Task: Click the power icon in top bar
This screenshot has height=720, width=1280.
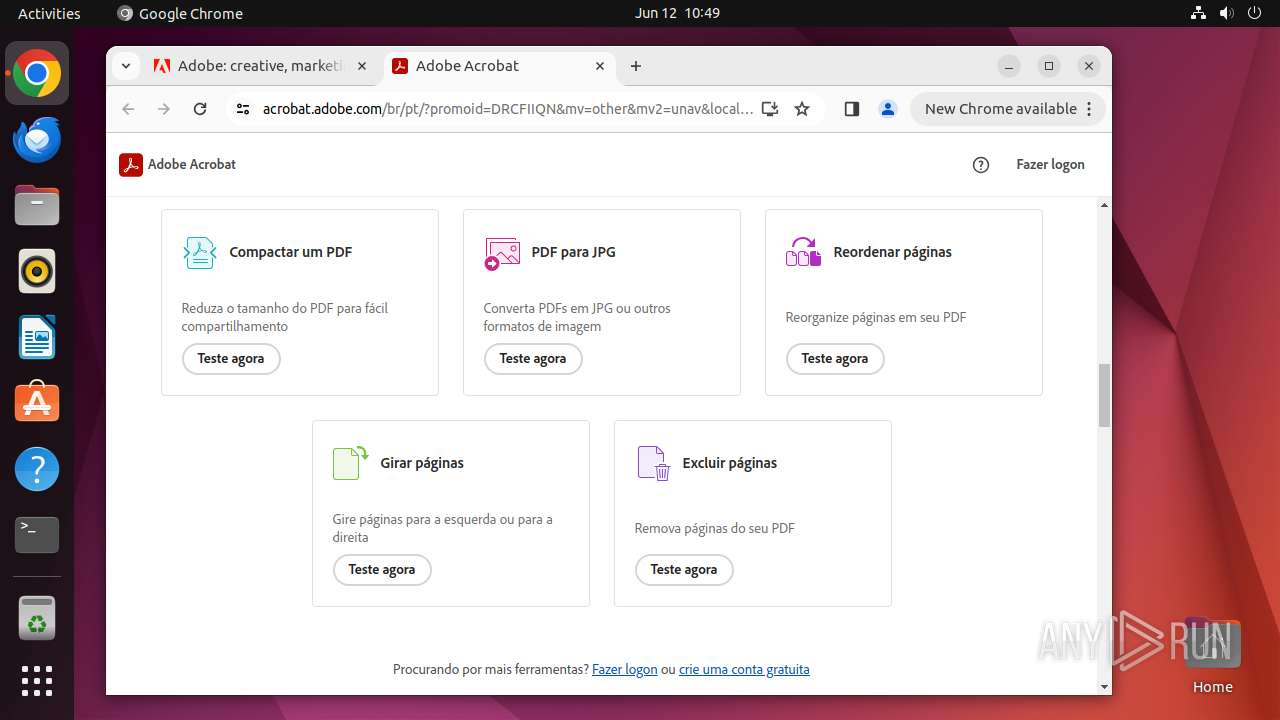Action: point(1254,13)
